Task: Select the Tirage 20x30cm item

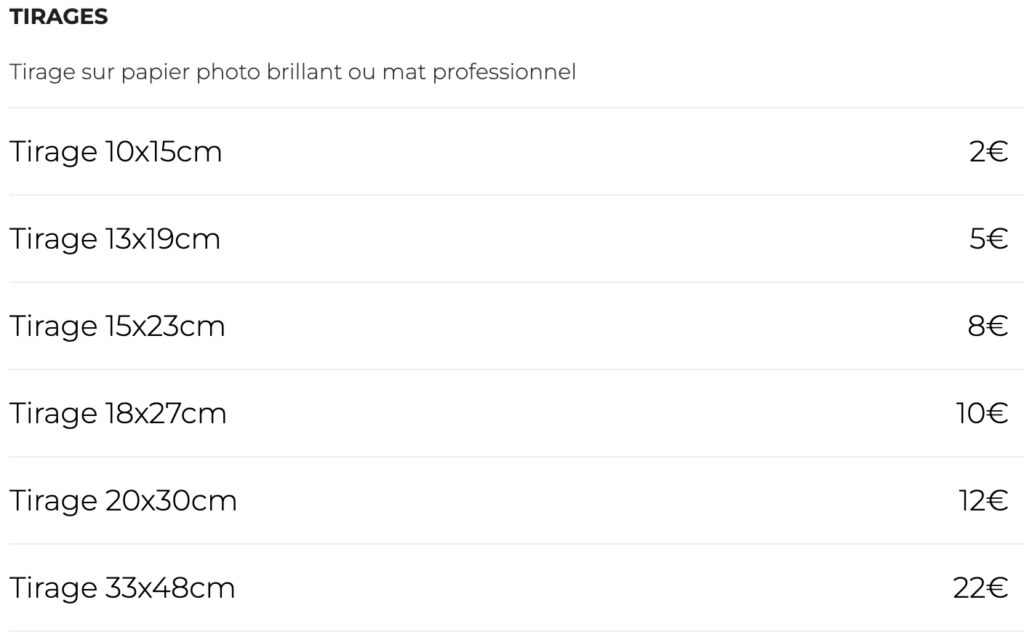Action: [x=123, y=500]
